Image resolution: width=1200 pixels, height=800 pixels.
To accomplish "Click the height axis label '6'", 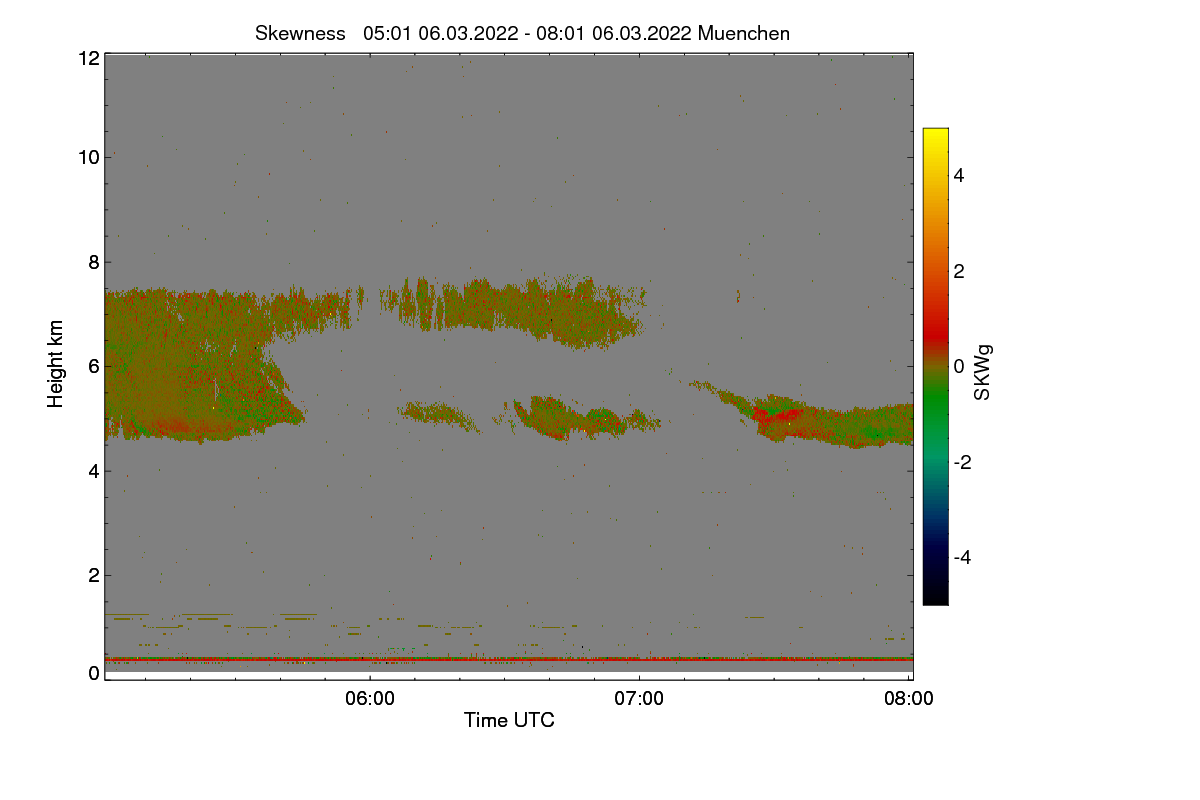I will [94, 366].
